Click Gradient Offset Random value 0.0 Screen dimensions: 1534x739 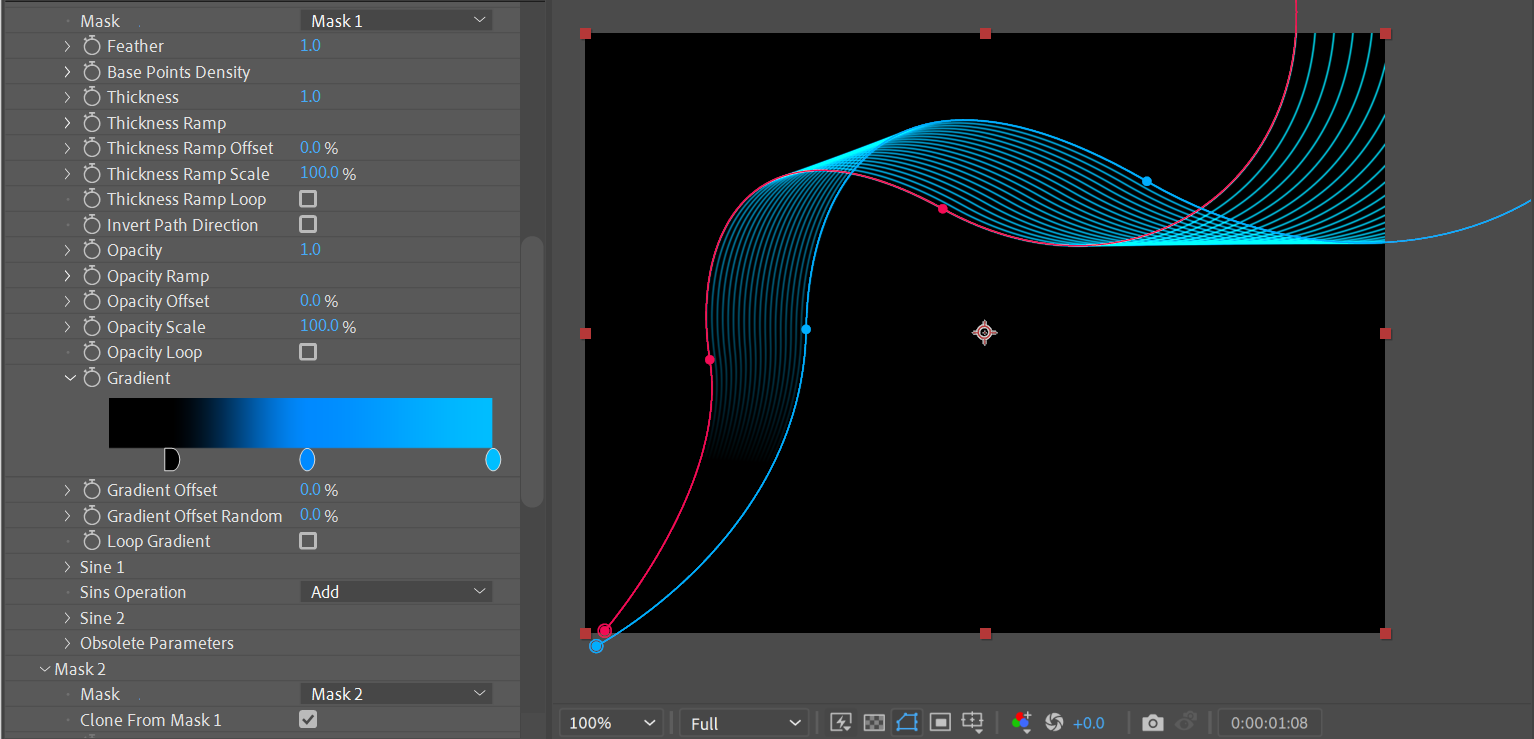point(311,515)
